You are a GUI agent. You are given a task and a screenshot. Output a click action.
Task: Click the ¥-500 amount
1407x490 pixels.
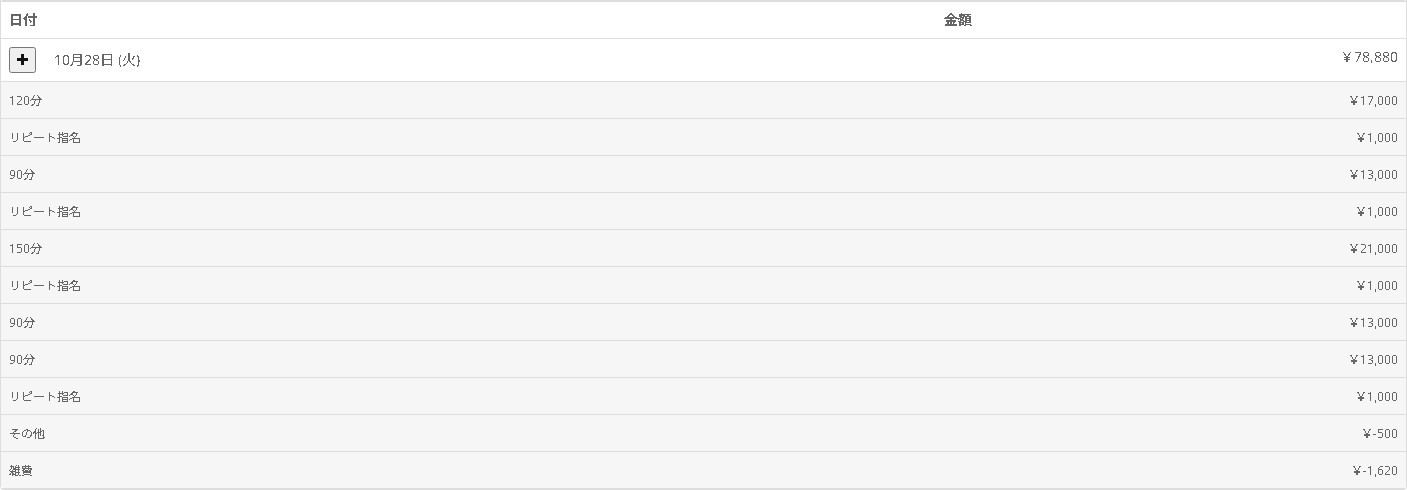click(x=1379, y=434)
